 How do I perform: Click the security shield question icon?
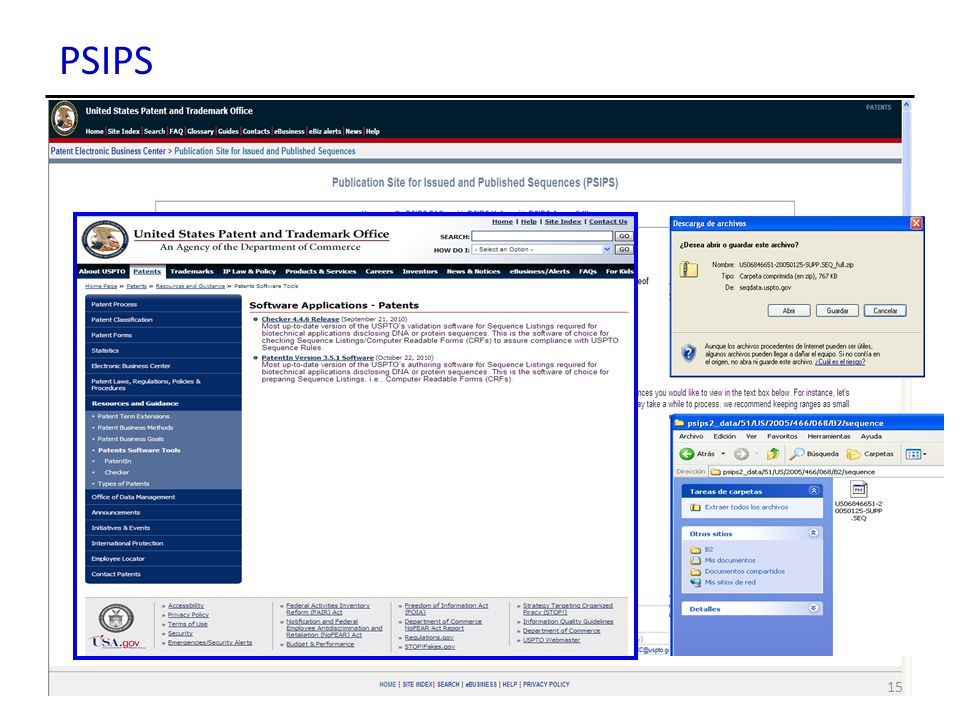pos(689,353)
